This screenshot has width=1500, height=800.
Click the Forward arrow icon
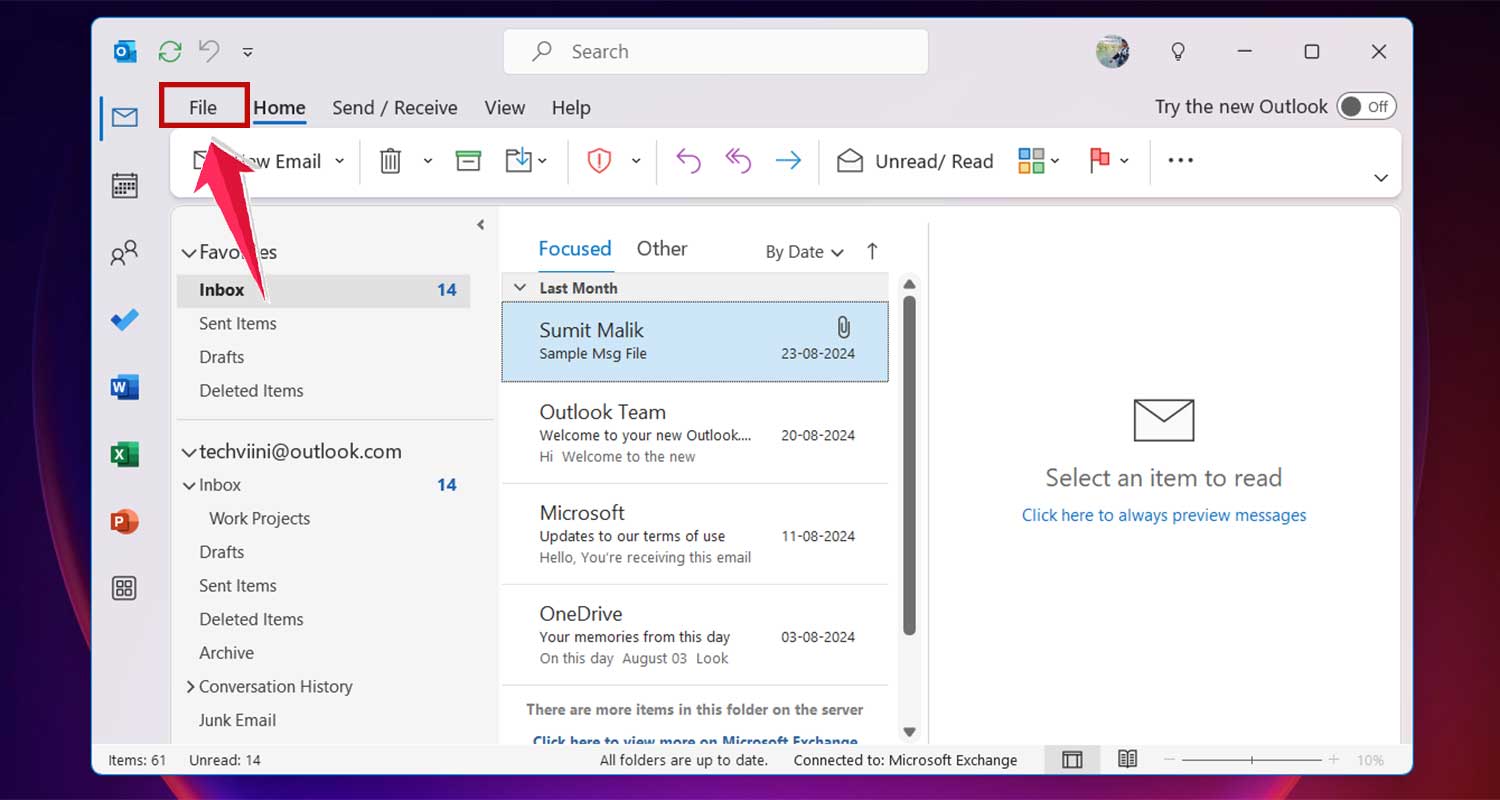coord(788,160)
